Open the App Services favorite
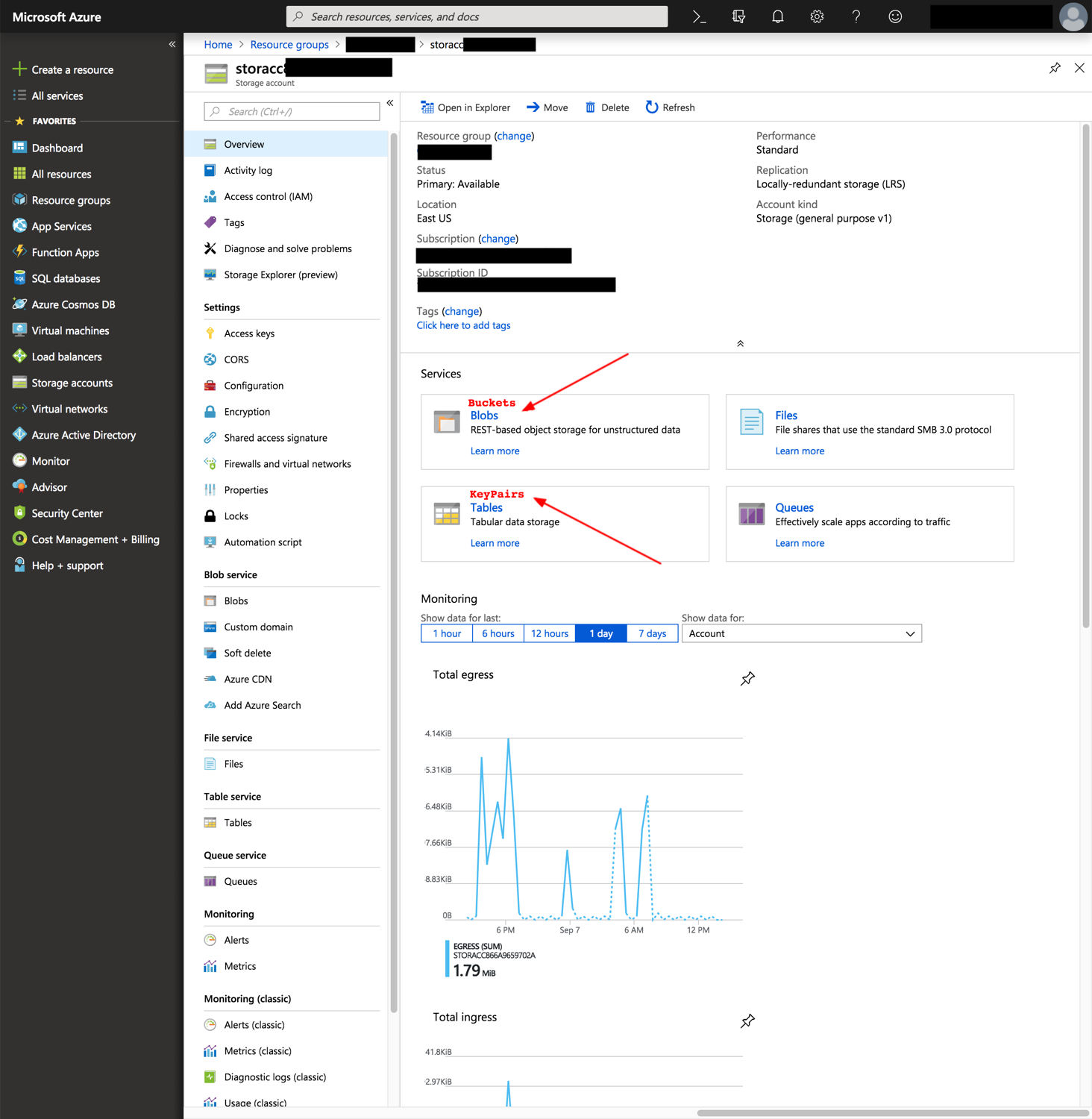This screenshot has height=1119, width=1092. tap(61, 226)
